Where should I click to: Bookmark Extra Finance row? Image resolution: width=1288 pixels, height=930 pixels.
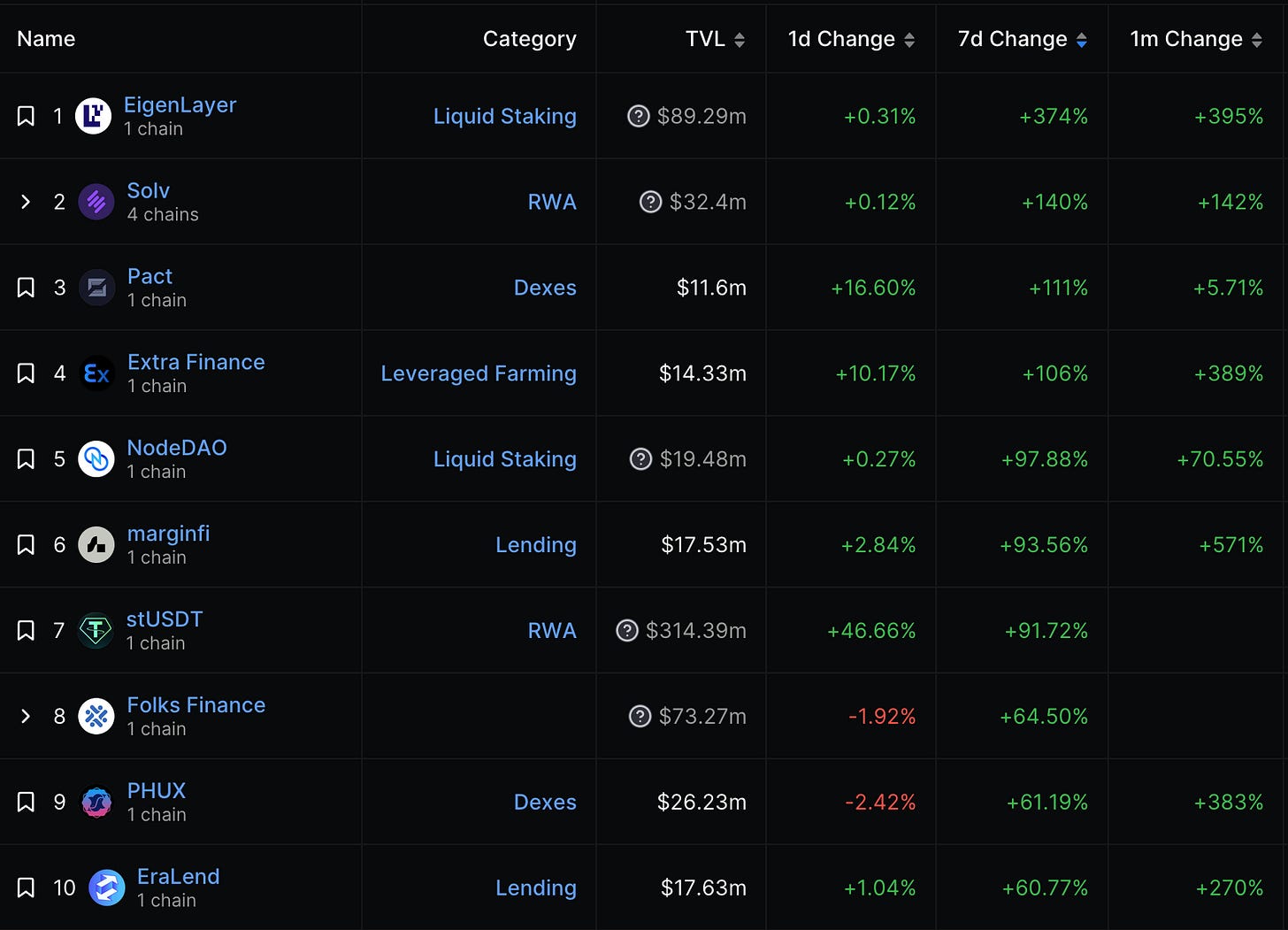tap(26, 373)
